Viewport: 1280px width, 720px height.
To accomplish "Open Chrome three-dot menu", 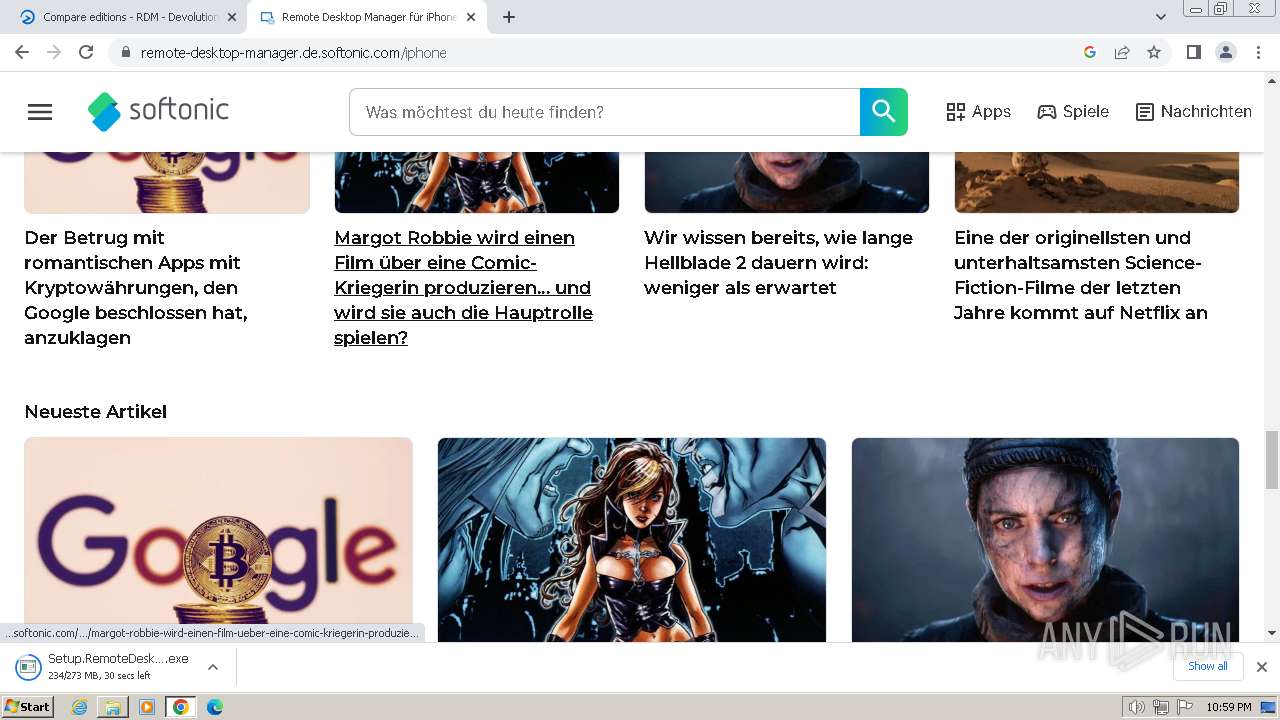I will click(x=1259, y=52).
